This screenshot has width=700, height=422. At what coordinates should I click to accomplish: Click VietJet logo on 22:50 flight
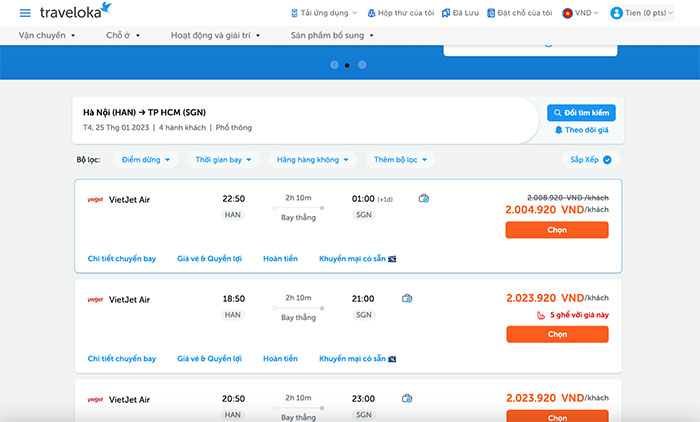point(95,200)
